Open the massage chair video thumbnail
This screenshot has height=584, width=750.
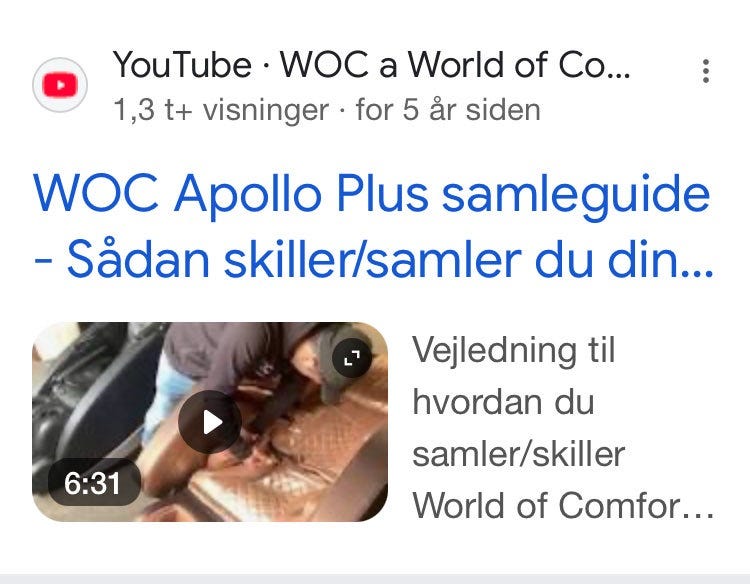coord(210,422)
